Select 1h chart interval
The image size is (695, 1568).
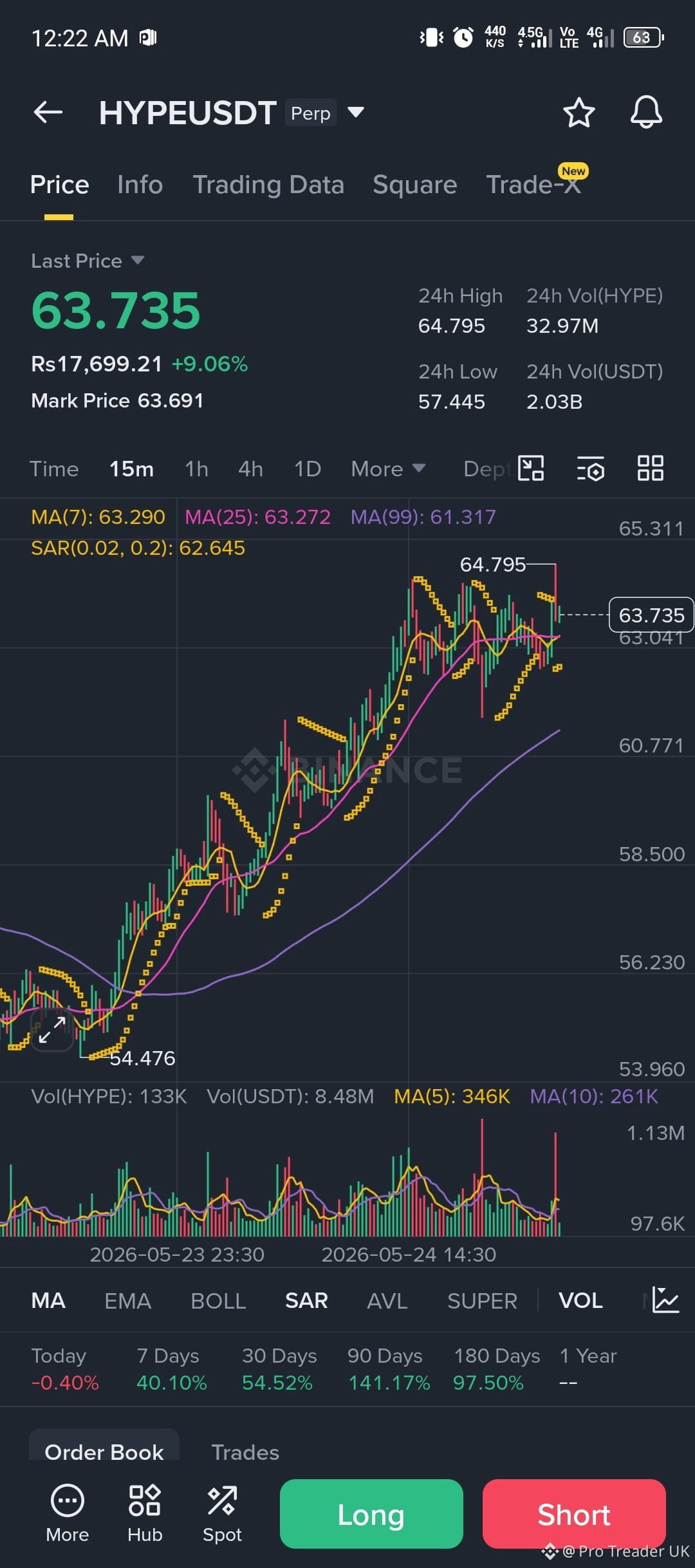196,469
